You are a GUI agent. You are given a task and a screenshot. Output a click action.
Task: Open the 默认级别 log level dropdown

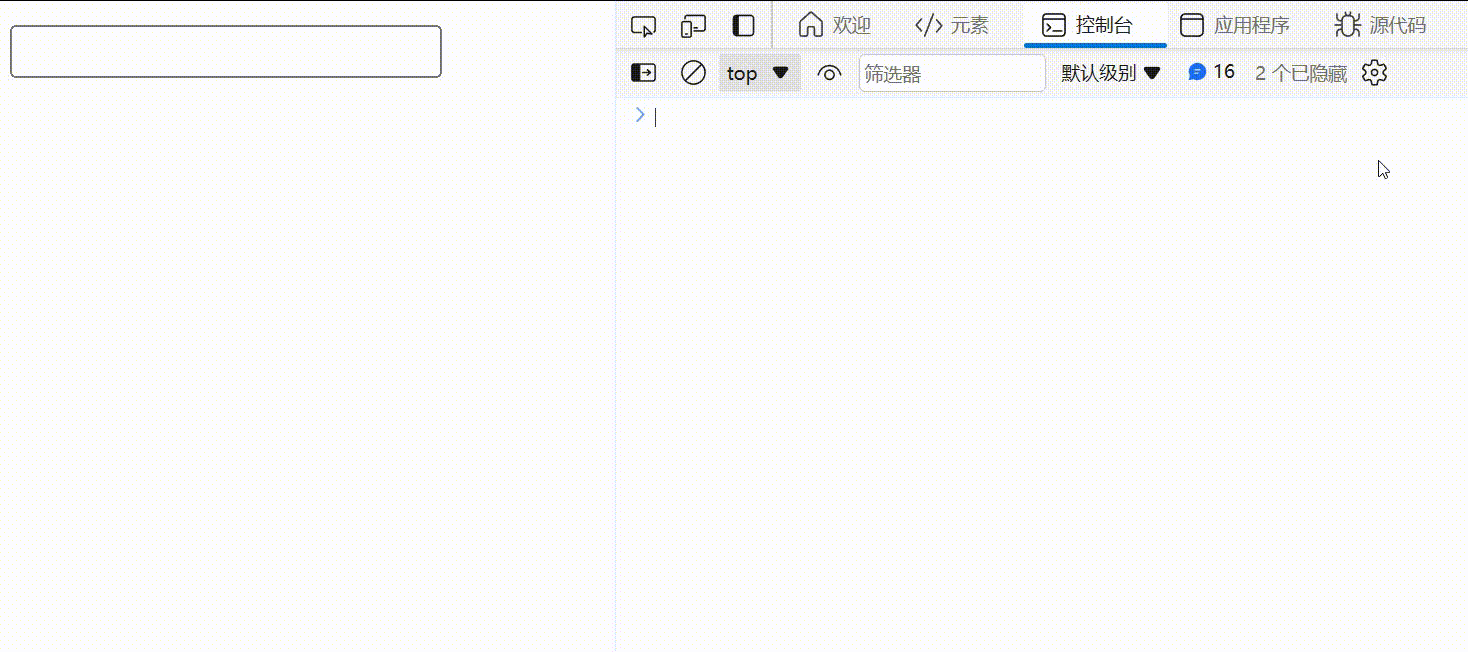point(1110,72)
